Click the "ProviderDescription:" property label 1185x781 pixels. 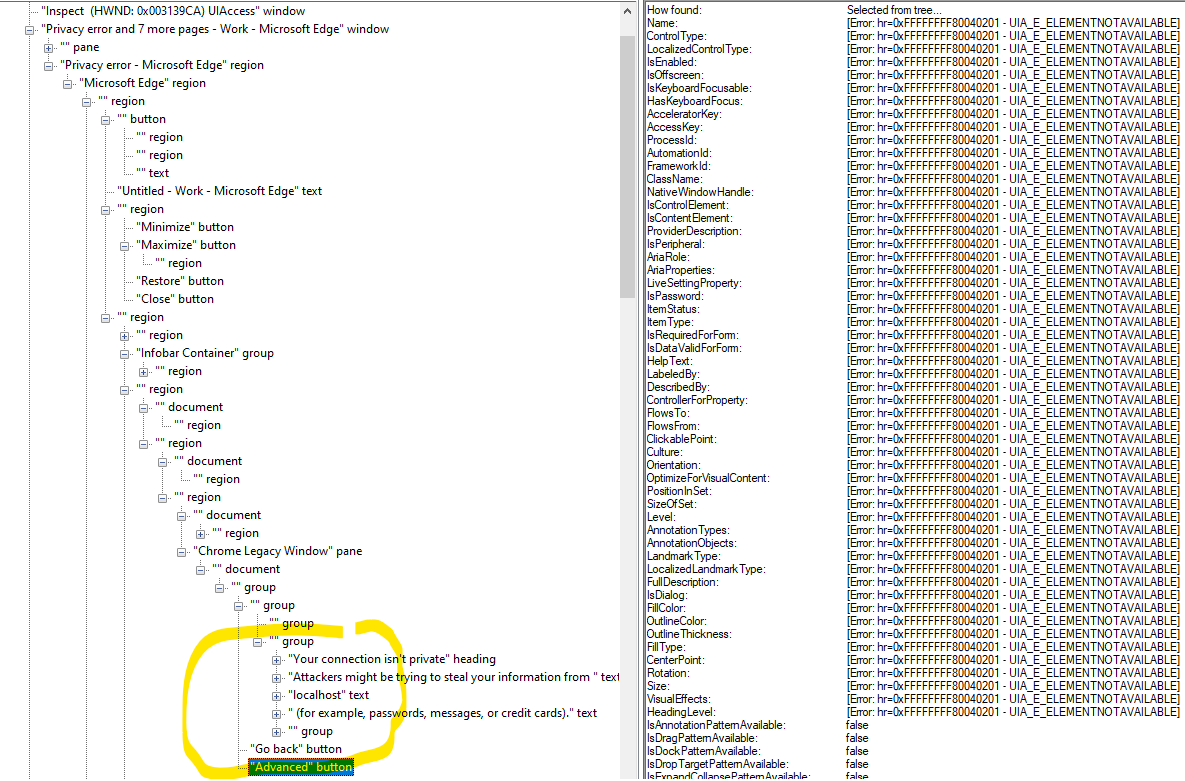click(694, 231)
